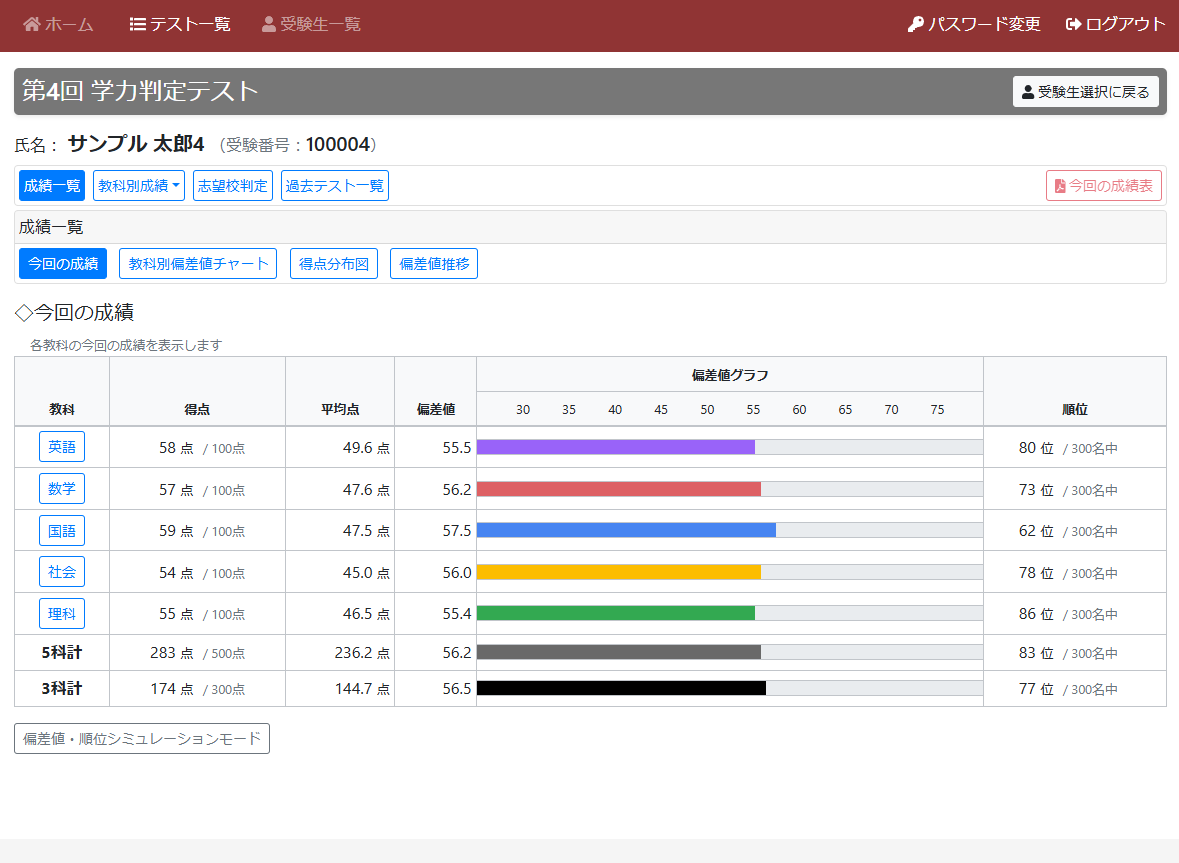Open the ホーム navigation link
Screen dimensions: 1179x863
58,24
